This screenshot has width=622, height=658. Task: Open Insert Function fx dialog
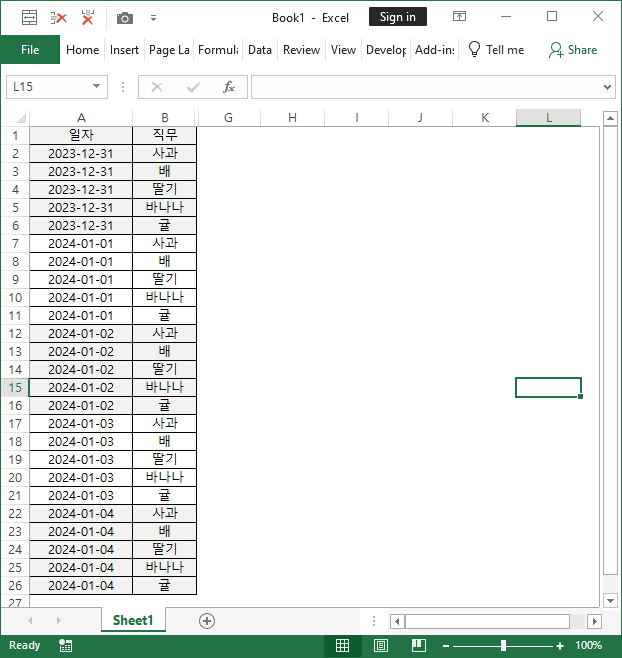click(x=229, y=87)
